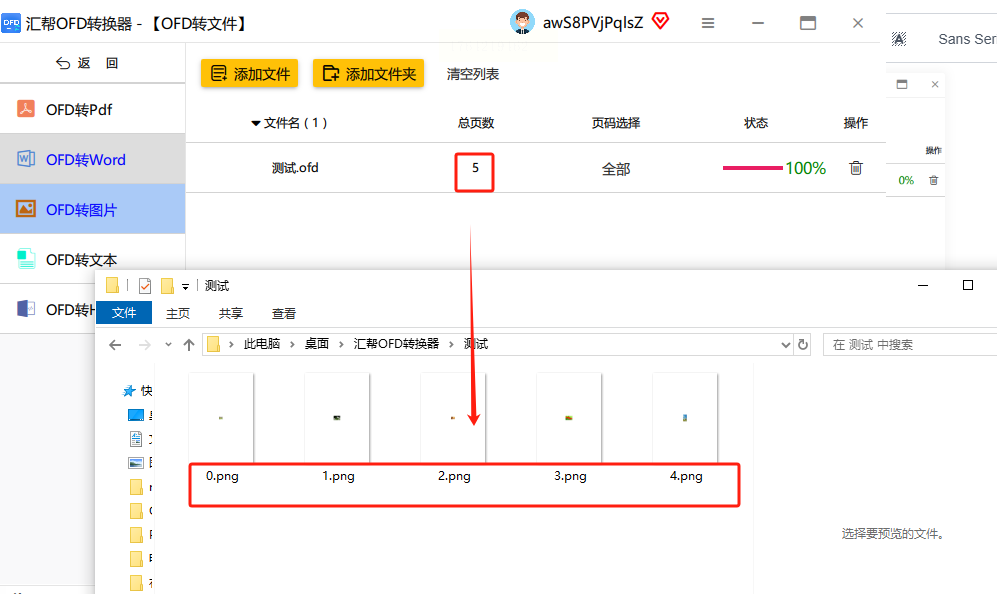This screenshot has height=594, width=997.
Task: Select the 3.png thumbnail
Action: pyautogui.click(x=569, y=418)
